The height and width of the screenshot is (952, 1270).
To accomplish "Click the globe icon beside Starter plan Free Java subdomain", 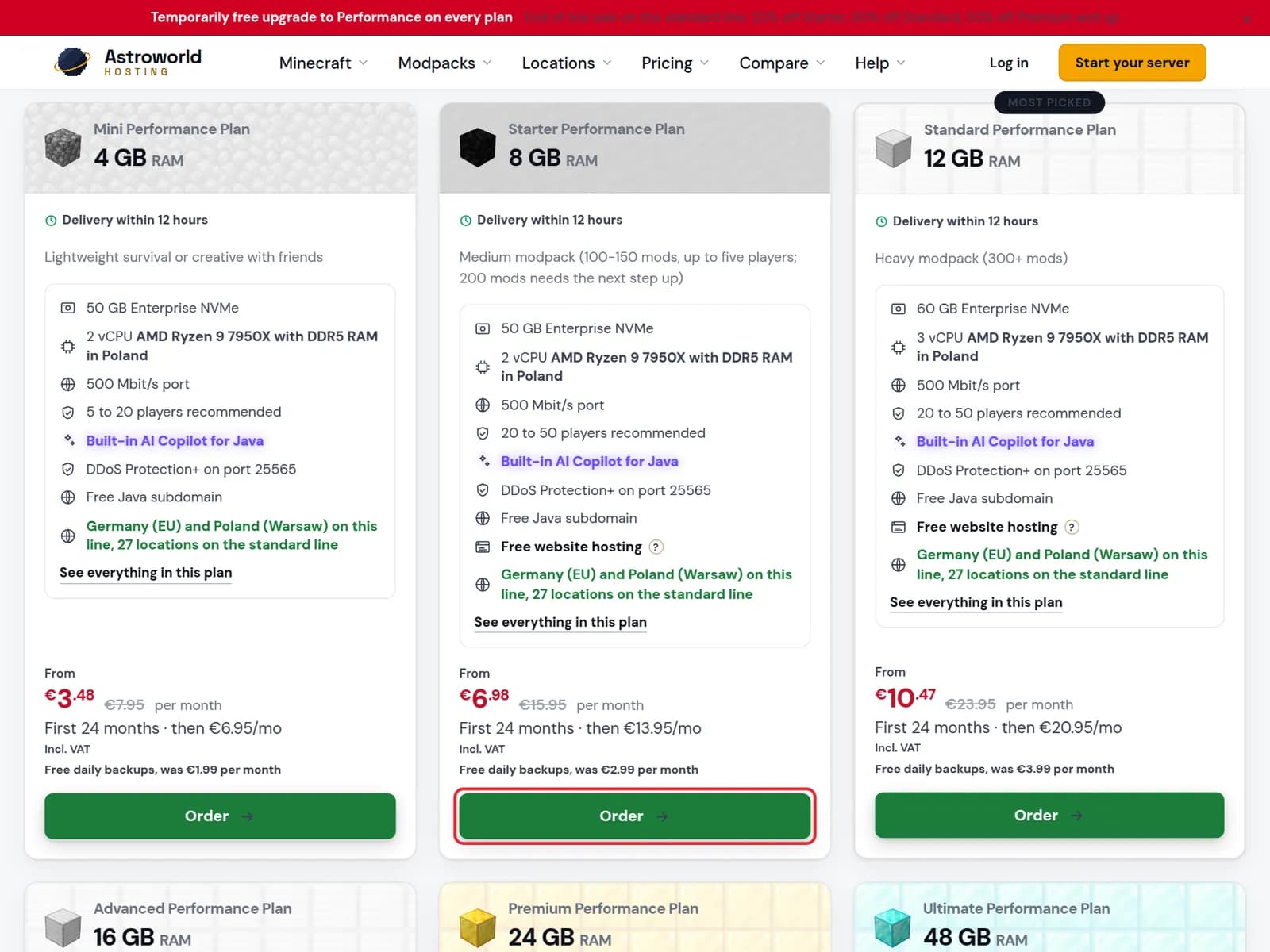I will tap(483, 519).
